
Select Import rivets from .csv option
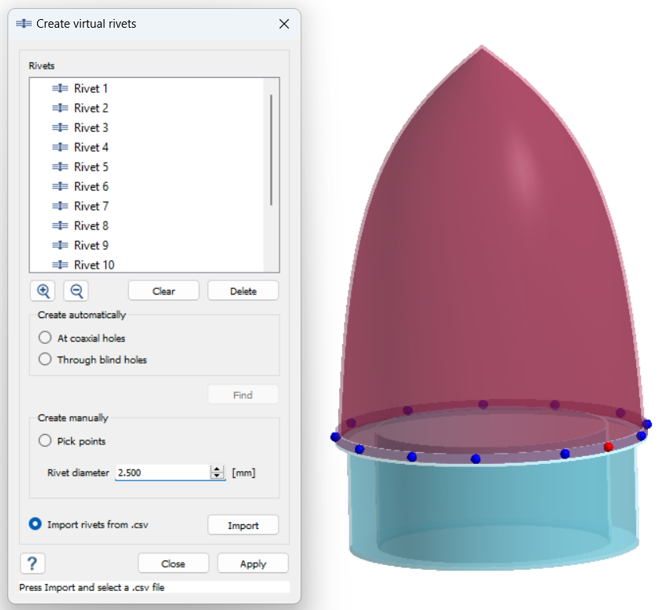click(36, 524)
